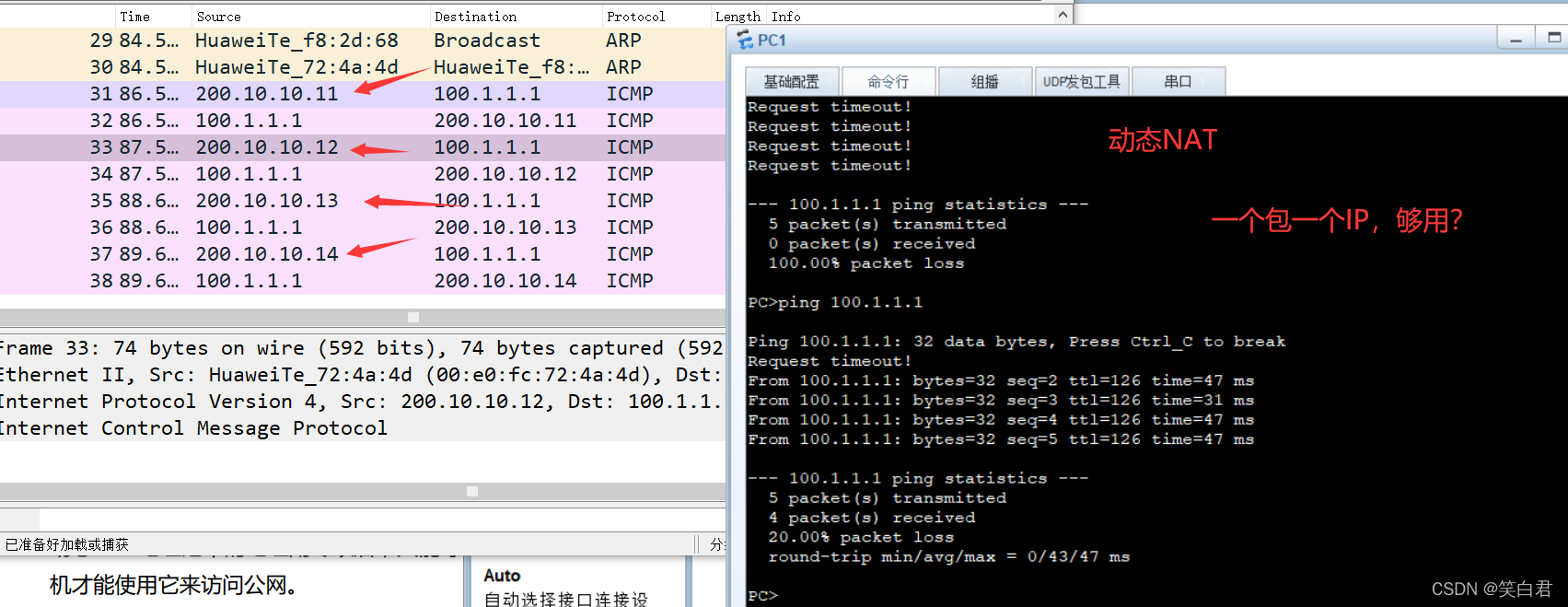Select packet 33 from 200.10.10.12
This screenshot has width=1568, height=607.
click(363, 147)
